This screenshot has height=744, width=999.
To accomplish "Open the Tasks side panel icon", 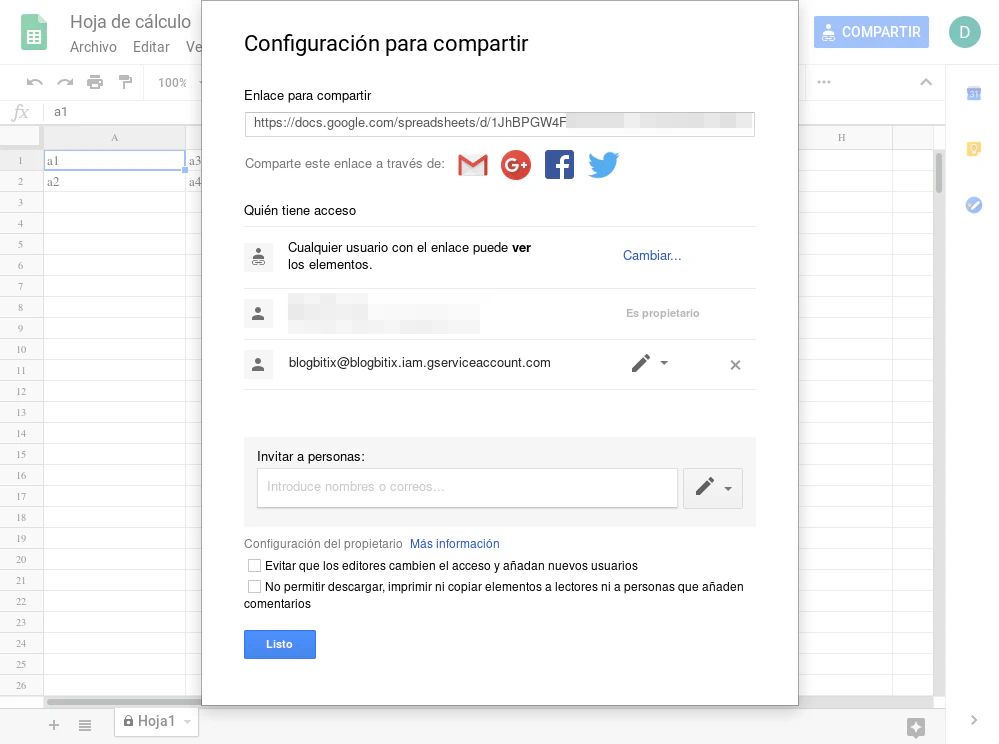I will 973,205.
